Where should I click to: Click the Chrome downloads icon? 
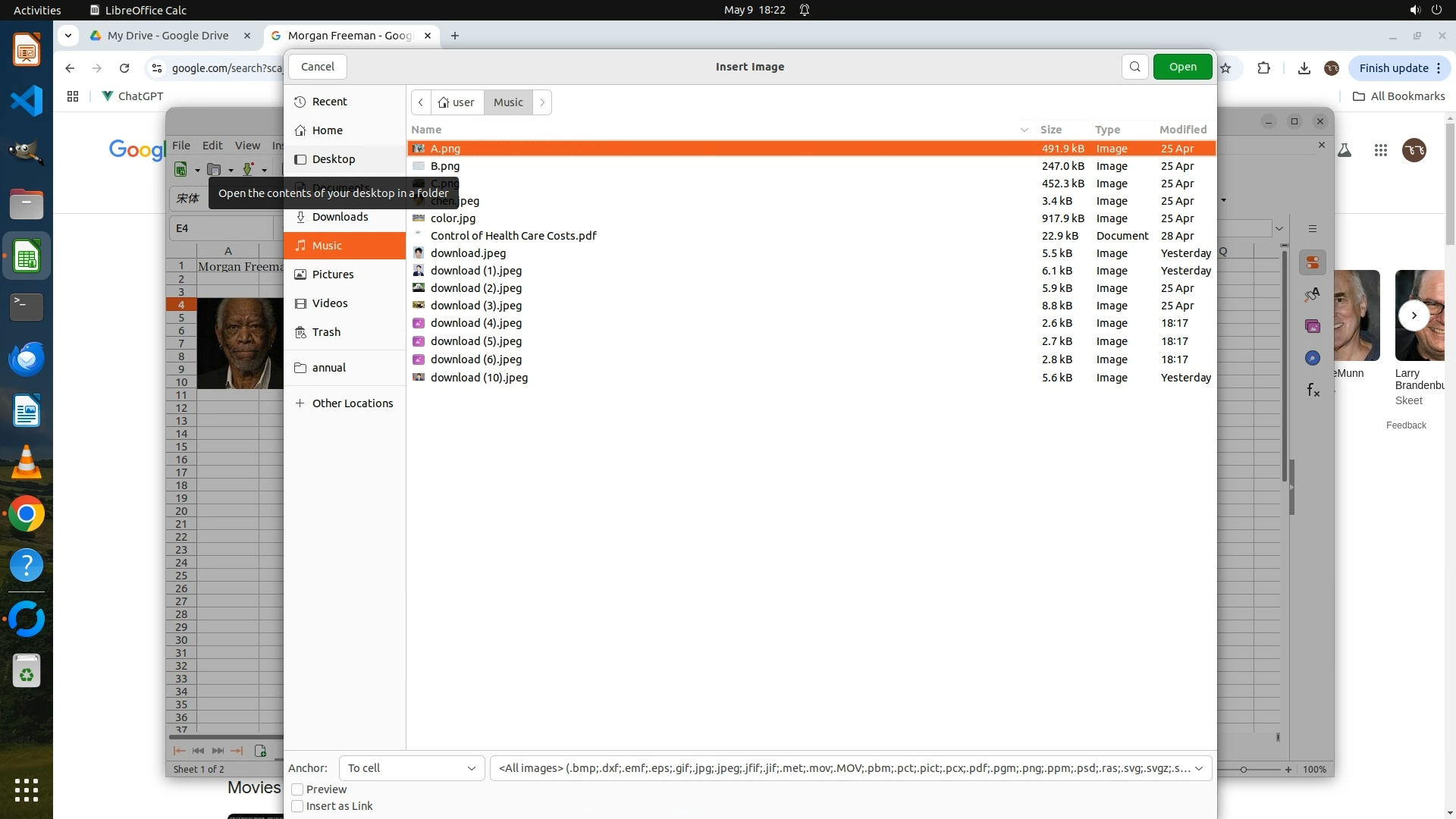click(1304, 68)
